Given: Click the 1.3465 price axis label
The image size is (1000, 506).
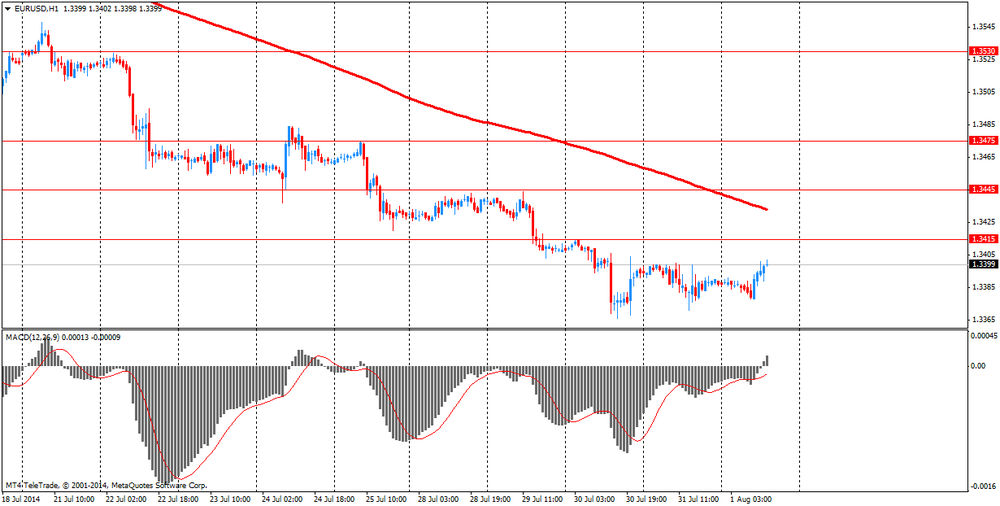Looking at the screenshot, I should point(983,157).
